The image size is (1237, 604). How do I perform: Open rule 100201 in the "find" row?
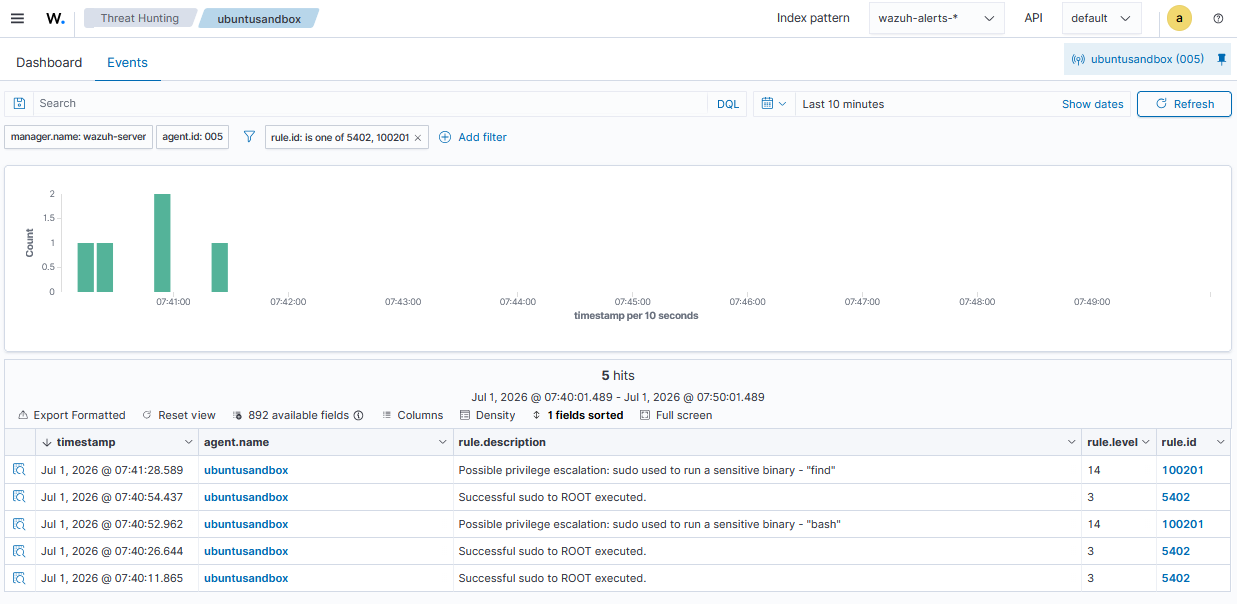coord(1182,470)
